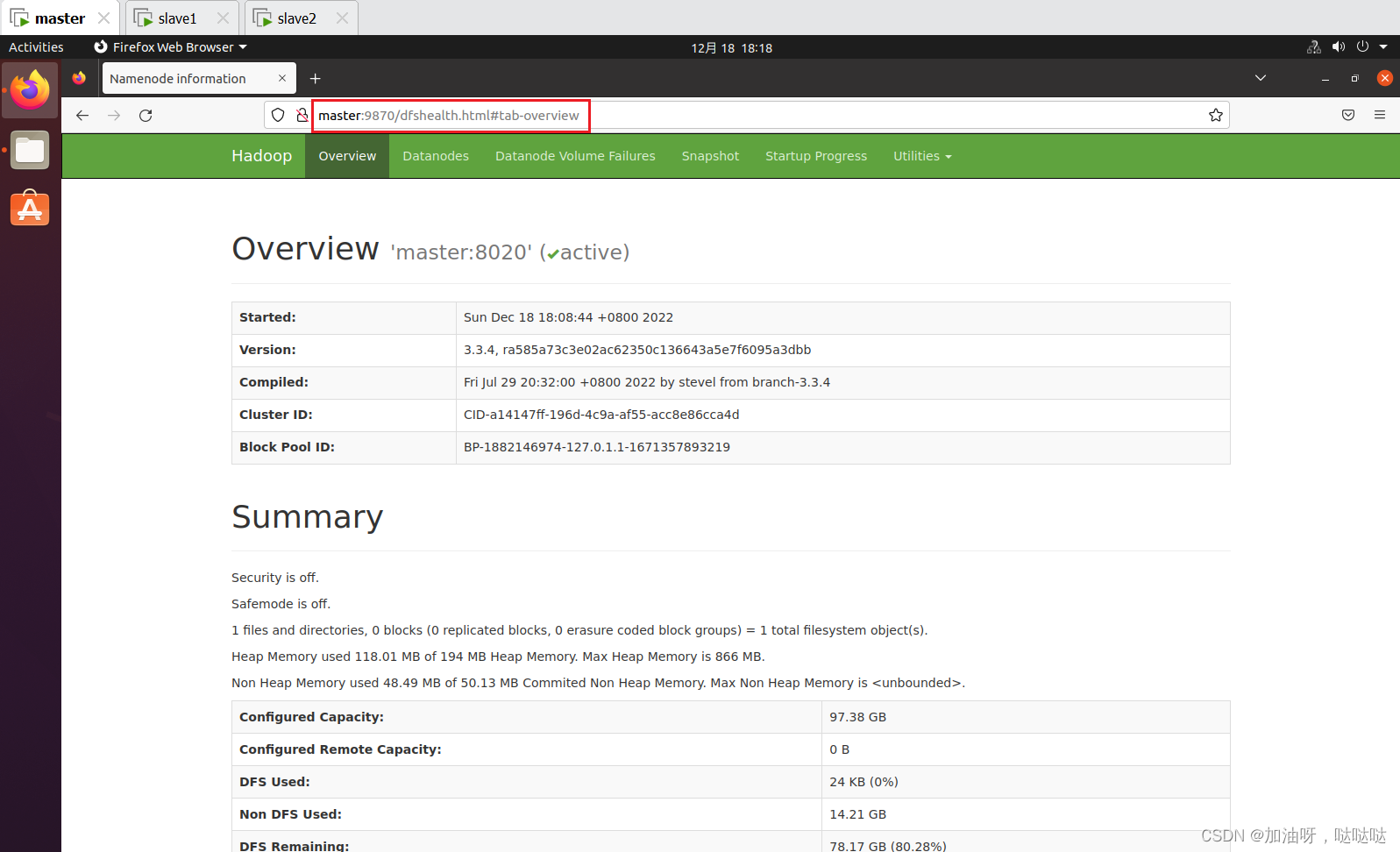The width and height of the screenshot is (1400, 852).
Task: View the insecure connection lock details
Action: 302,115
